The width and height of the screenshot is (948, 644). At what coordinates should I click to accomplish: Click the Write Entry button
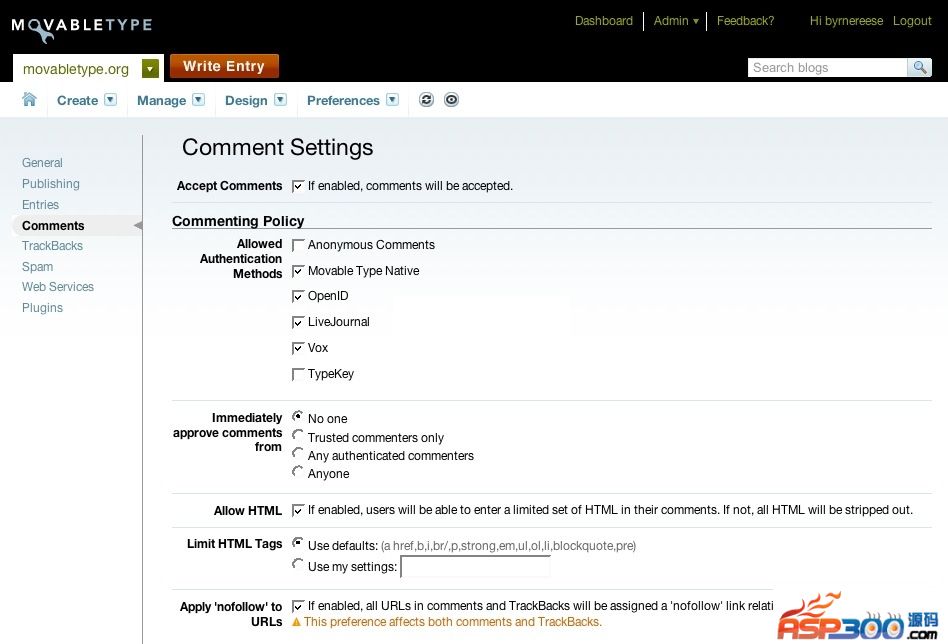(x=224, y=66)
